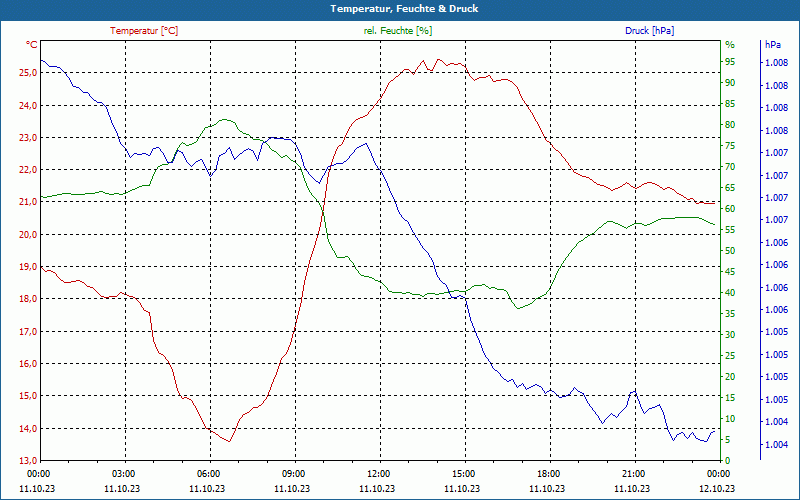Click the '19,0' temperature axis value

pos(28,267)
